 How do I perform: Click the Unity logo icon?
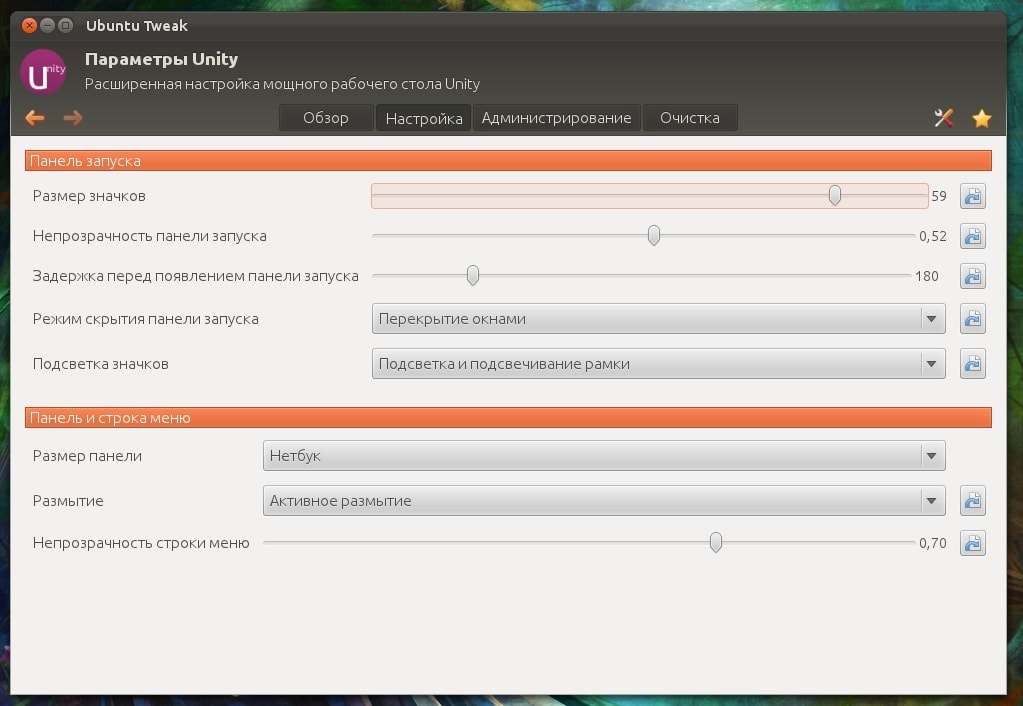(x=43, y=72)
